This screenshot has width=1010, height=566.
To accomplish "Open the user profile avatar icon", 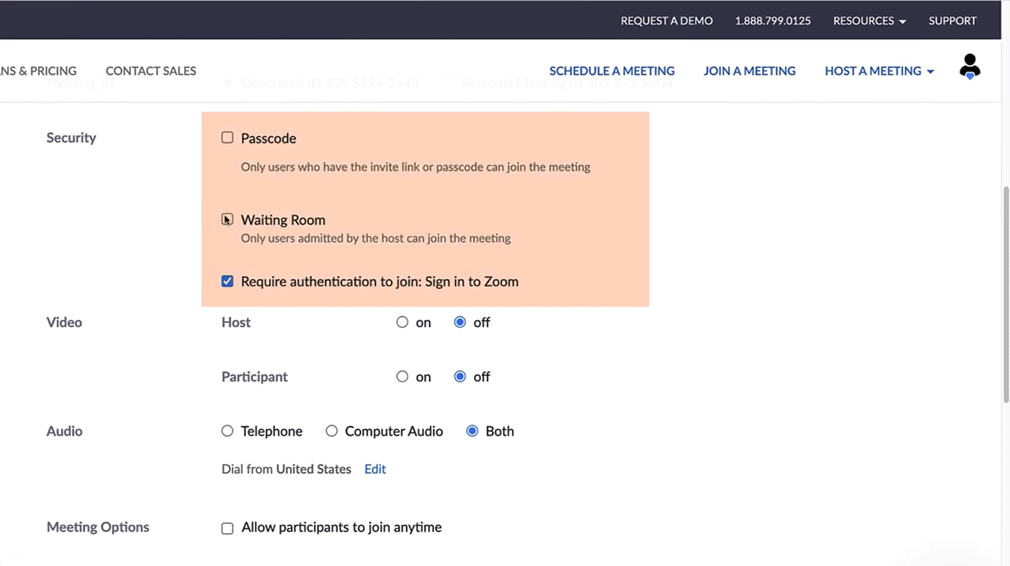I will tap(969, 67).
